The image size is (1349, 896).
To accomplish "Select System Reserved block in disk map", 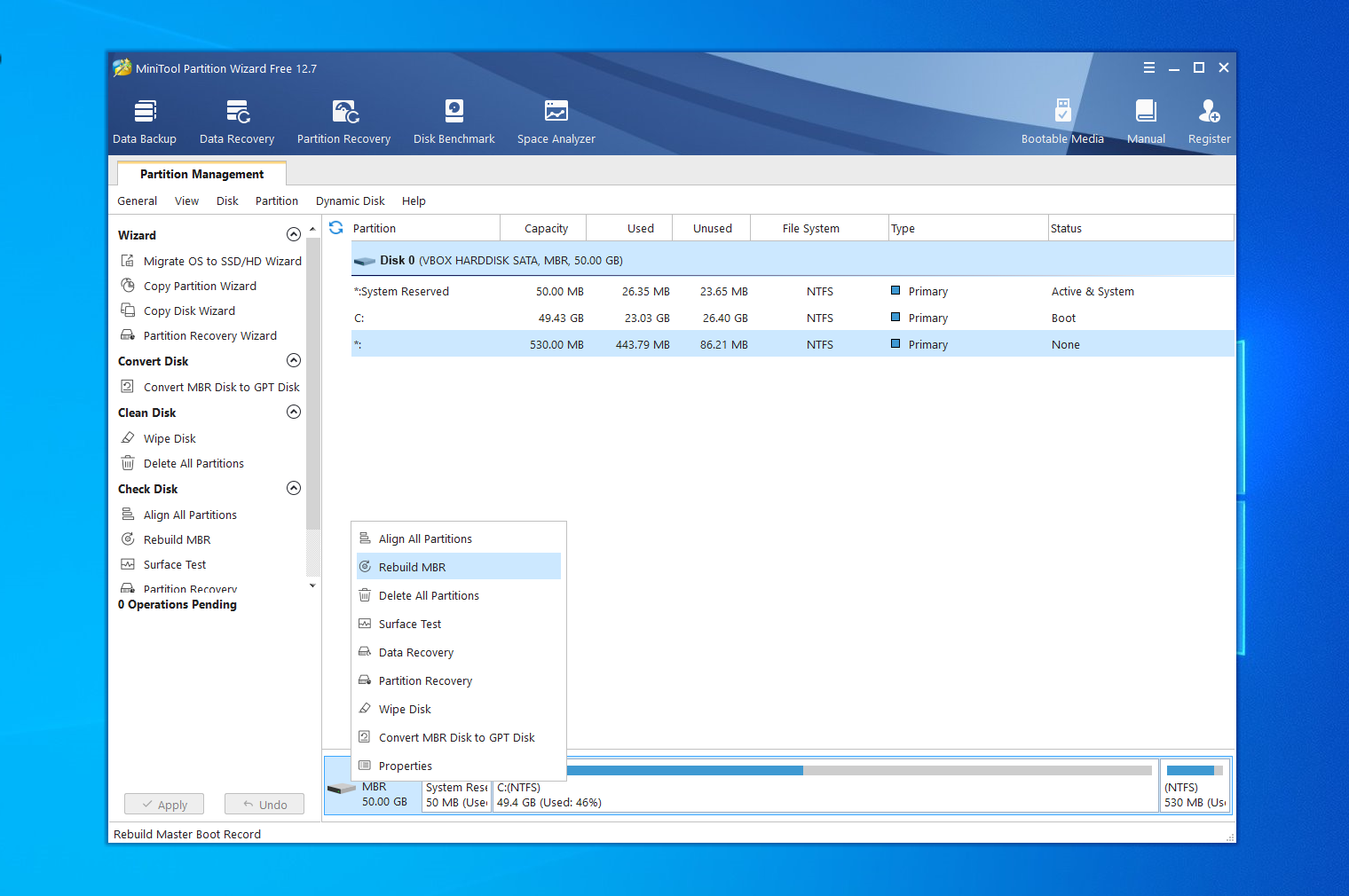I will (457, 795).
